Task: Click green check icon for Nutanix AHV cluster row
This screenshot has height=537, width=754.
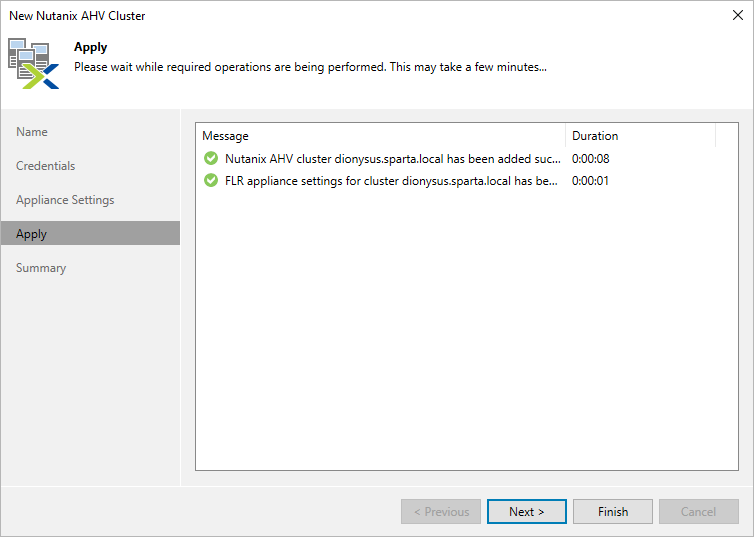Action: [x=211, y=158]
